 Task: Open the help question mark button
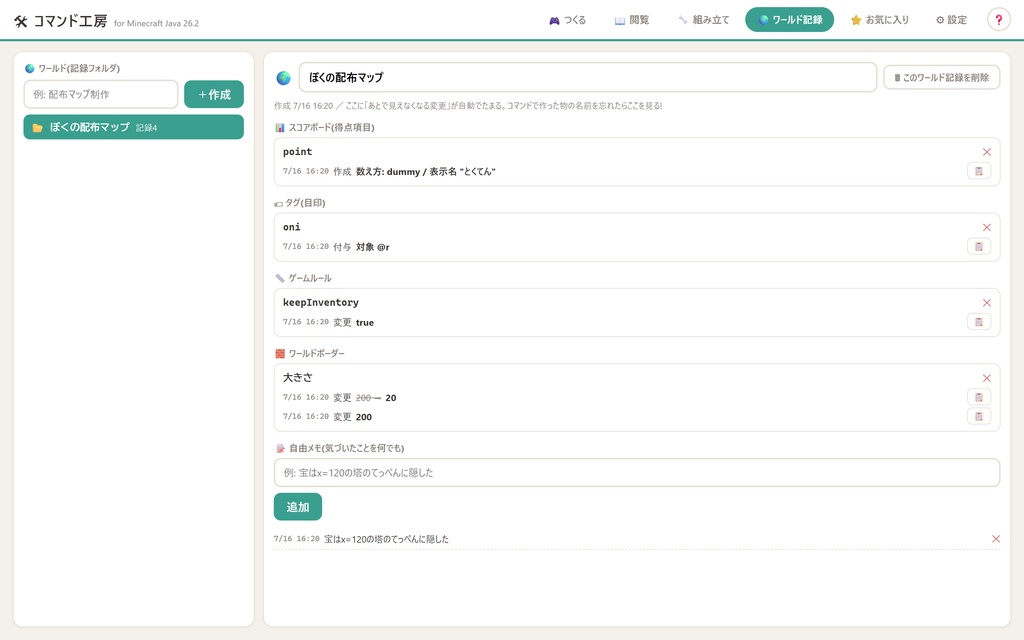tap(998, 20)
